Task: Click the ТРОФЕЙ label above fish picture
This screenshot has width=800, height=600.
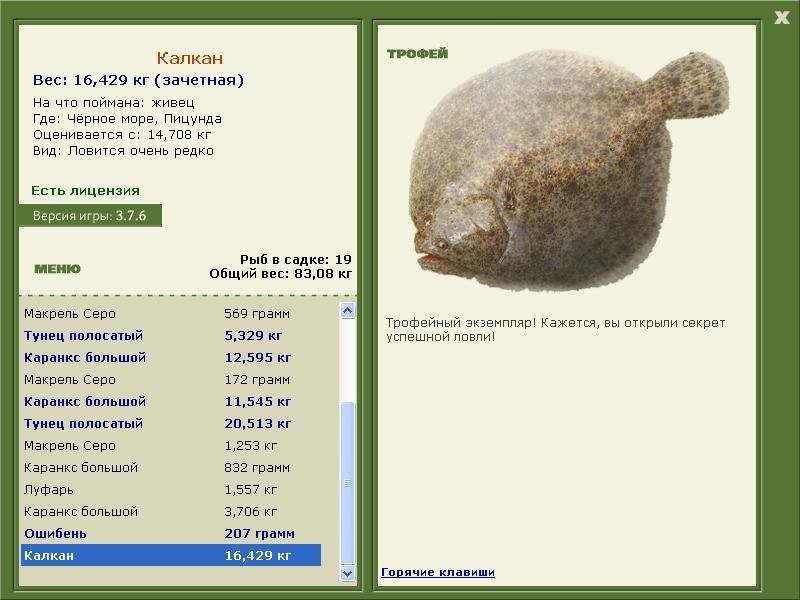Action: (417, 54)
